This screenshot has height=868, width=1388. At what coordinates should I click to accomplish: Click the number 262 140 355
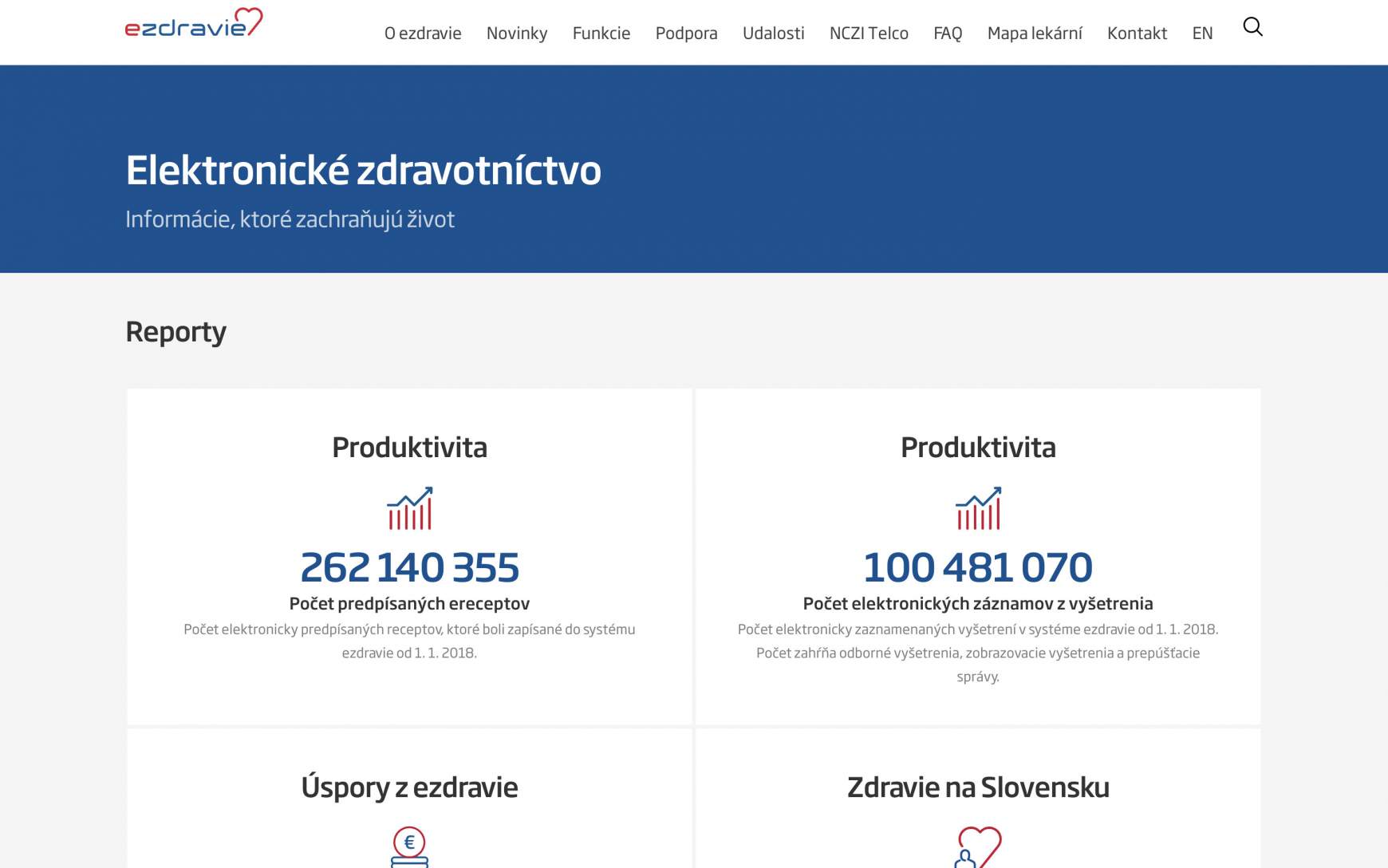tap(409, 566)
